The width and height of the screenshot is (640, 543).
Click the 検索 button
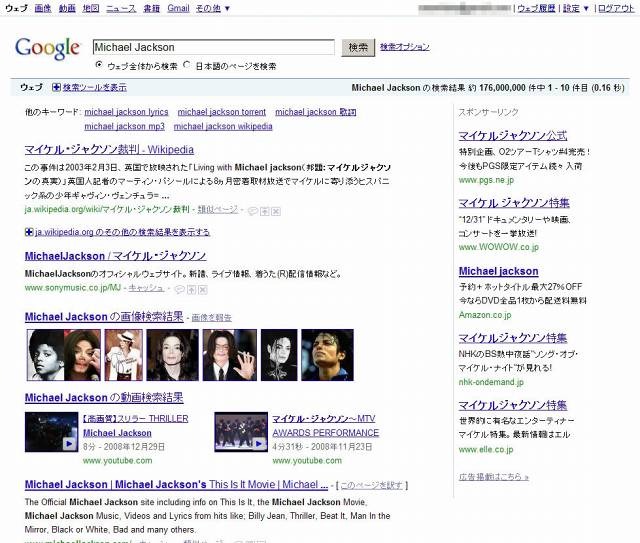coord(358,48)
